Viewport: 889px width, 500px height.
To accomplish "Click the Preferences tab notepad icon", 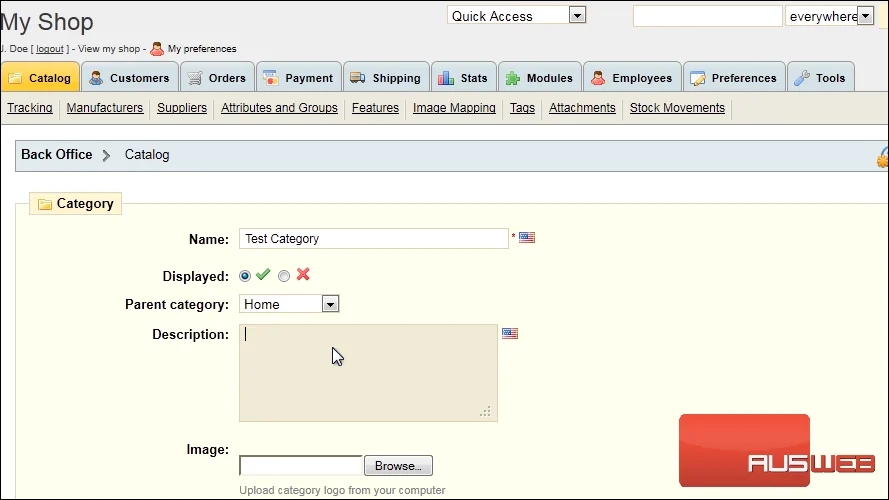I will 698,78.
